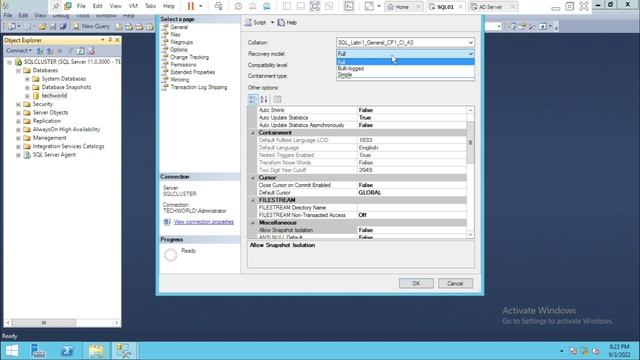This screenshot has height=360, width=640.
Task: Select Bulk-logged recovery model option
Action: pyautogui.click(x=405, y=68)
